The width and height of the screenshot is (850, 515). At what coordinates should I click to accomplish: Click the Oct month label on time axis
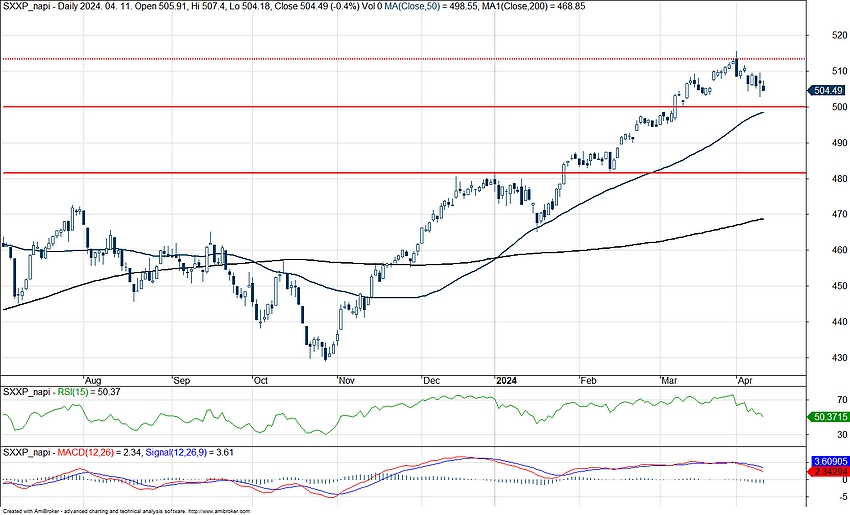[x=261, y=381]
